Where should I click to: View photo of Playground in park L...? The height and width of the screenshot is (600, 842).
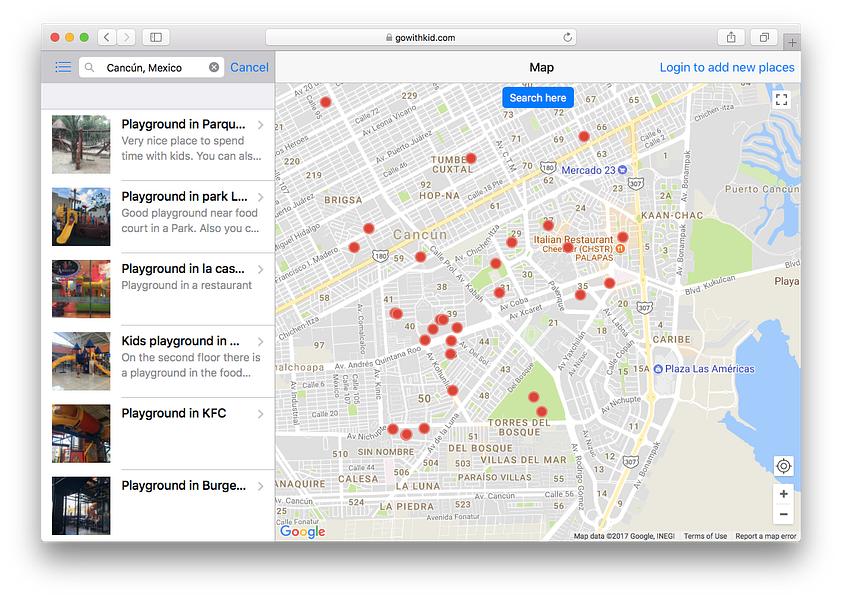click(81, 216)
